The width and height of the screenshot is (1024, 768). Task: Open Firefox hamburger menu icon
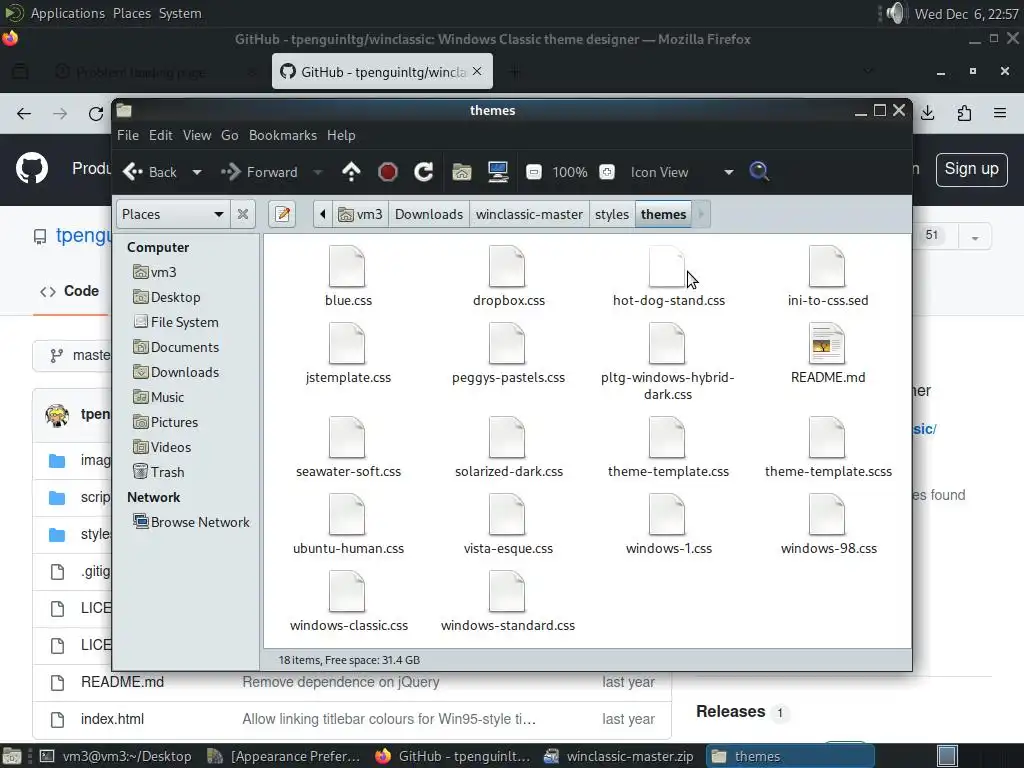pos(1000,113)
